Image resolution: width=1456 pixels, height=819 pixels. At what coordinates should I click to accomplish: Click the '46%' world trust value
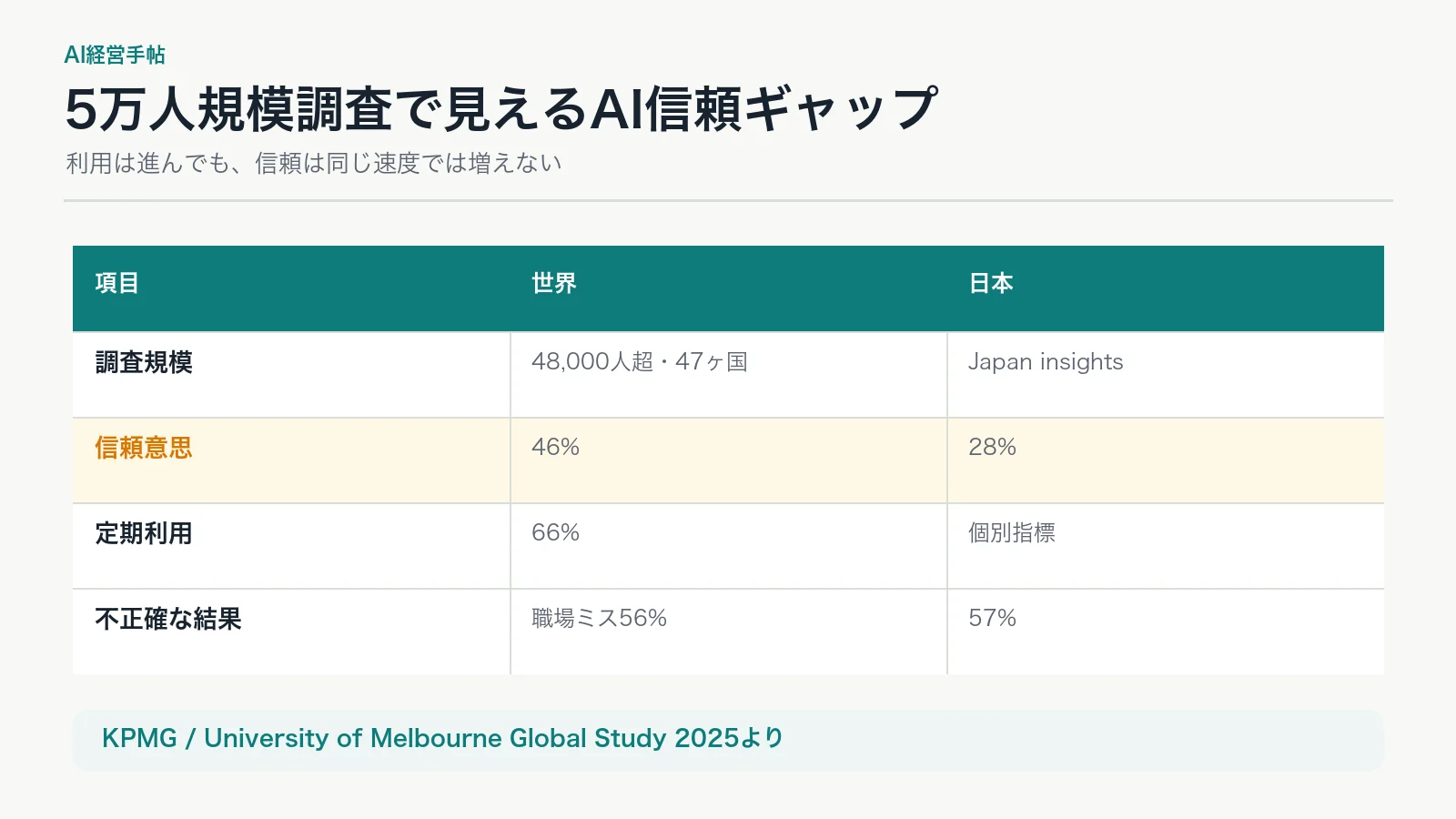[x=555, y=447]
